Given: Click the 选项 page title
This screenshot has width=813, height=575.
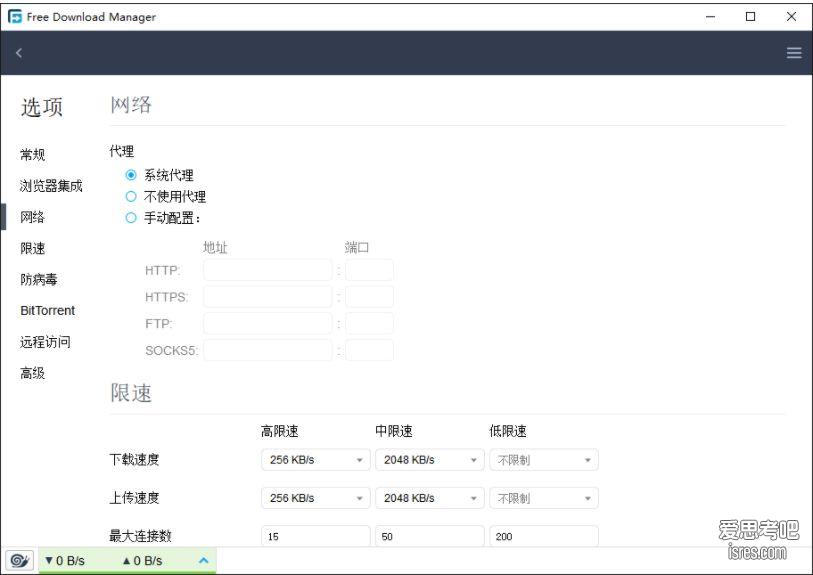Looking at the screenshot, I should pos(42,107).
